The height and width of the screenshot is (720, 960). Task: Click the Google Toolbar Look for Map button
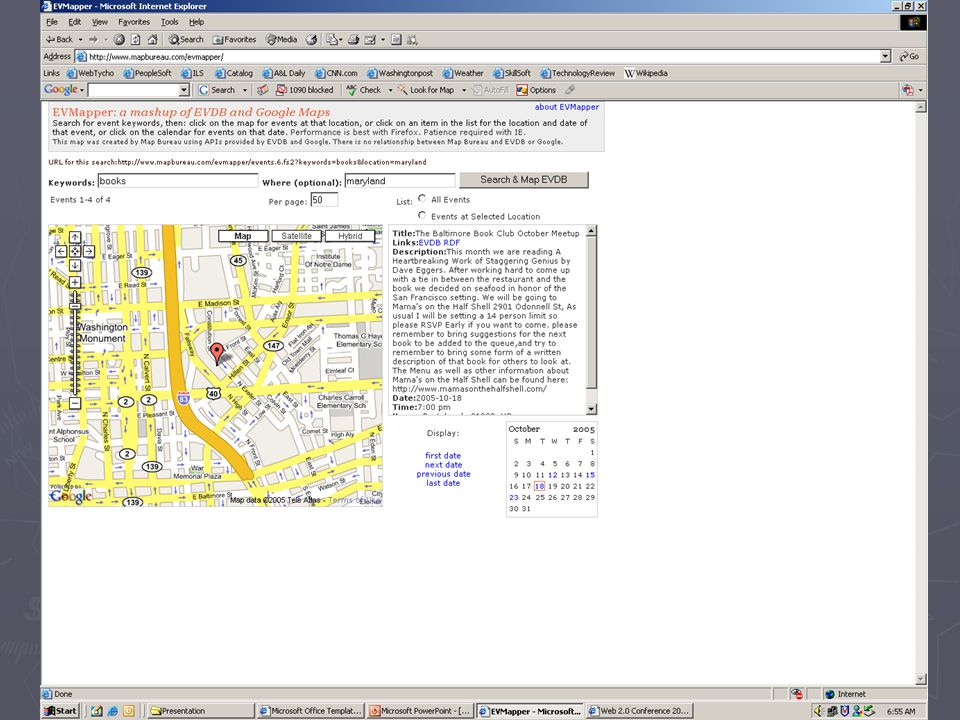point(426,90)
